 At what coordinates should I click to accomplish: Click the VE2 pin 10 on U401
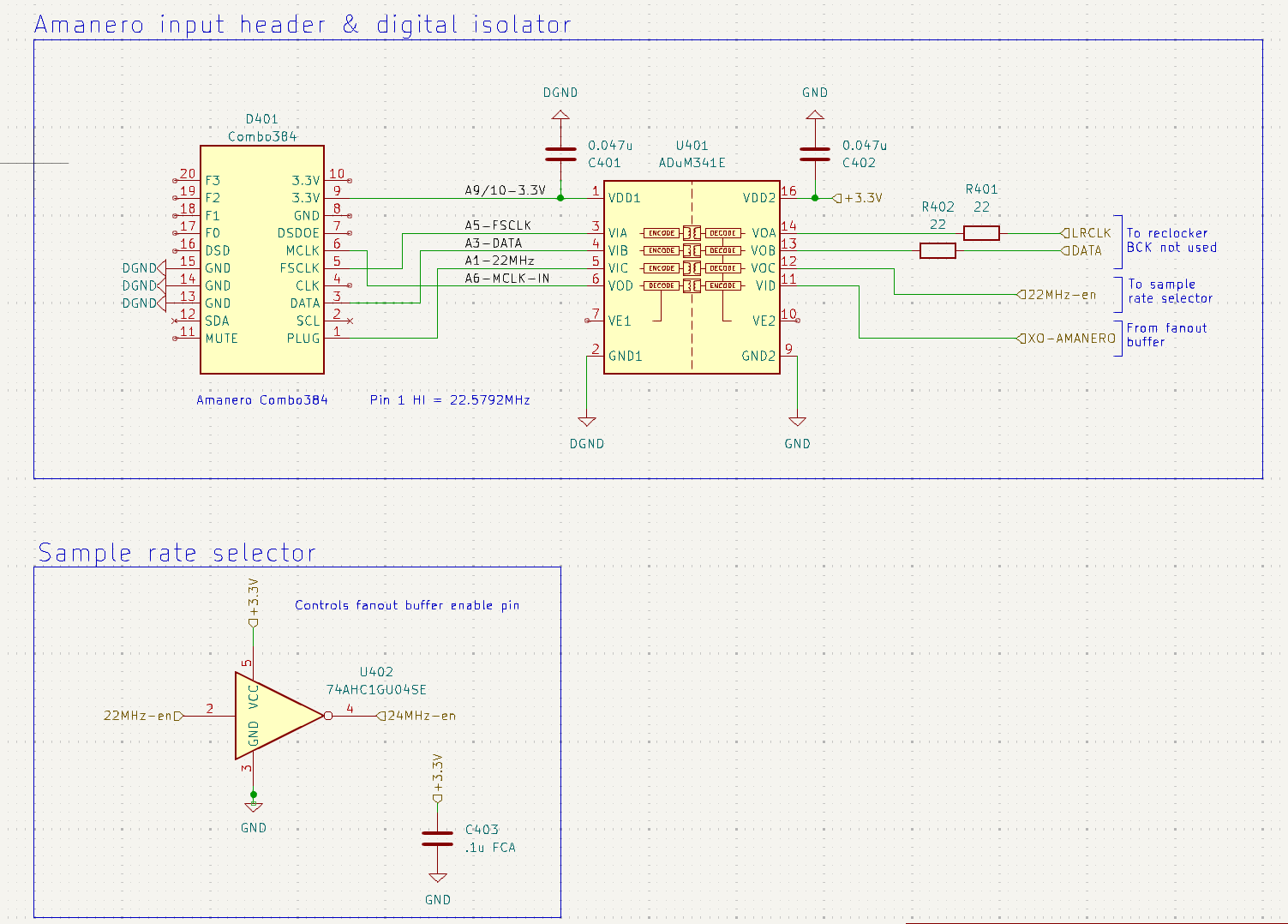point(790,319)
